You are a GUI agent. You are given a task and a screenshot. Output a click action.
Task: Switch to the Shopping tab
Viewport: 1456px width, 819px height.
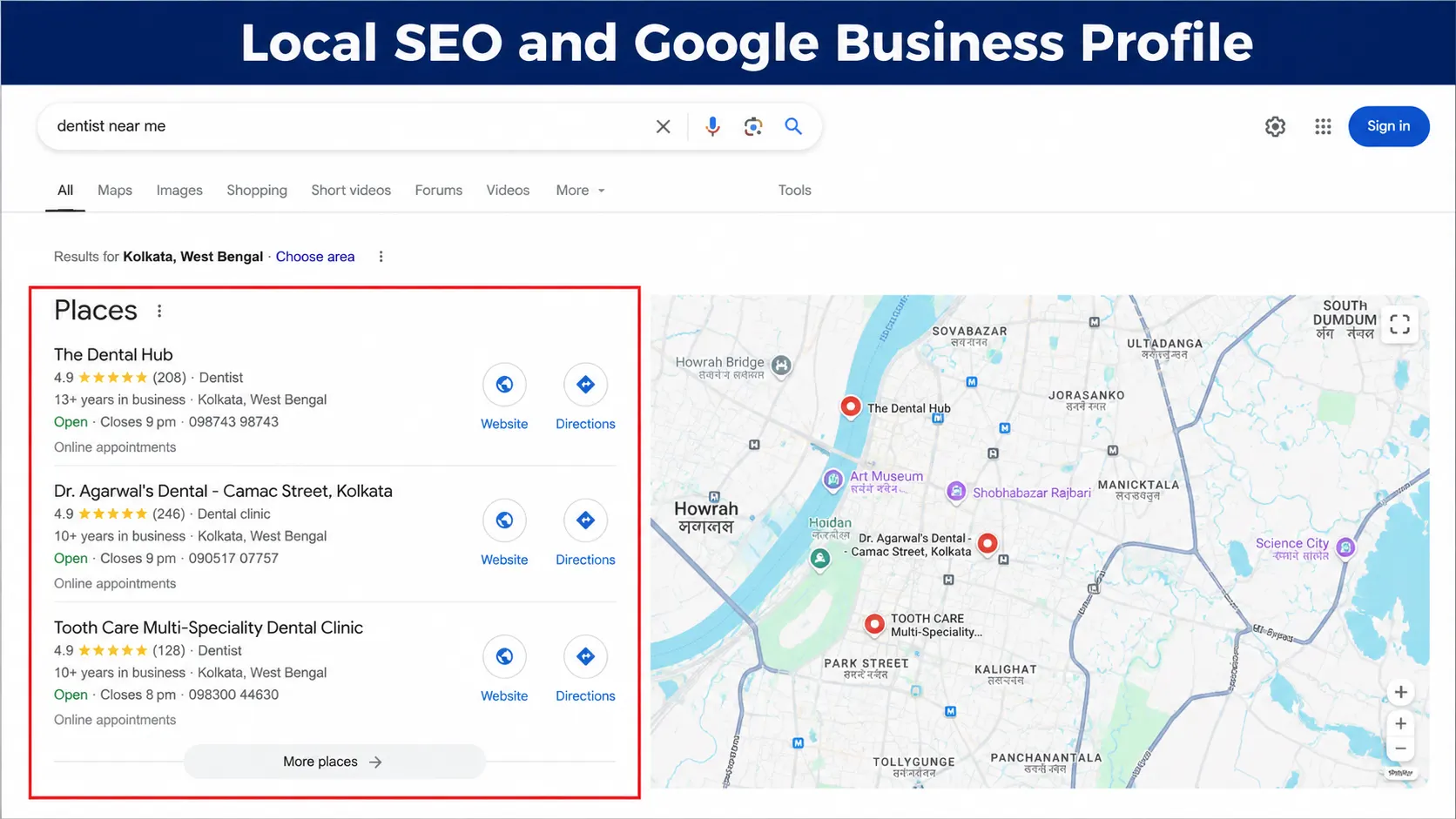[257, 191]
